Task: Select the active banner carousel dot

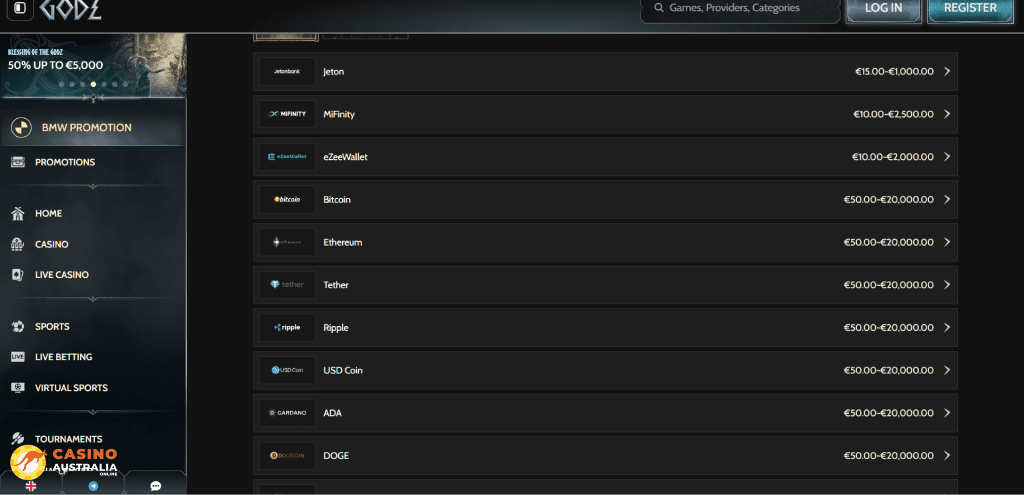Action: 93,84
